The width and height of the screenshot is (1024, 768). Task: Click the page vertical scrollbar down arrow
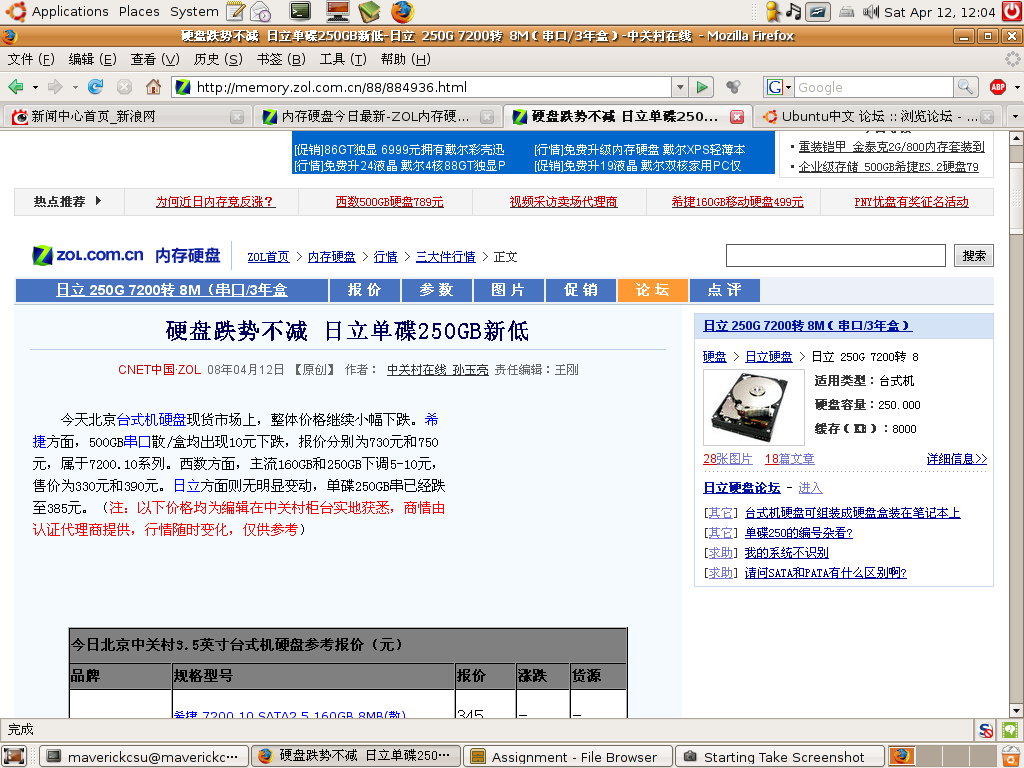[x=1016, y=710]
